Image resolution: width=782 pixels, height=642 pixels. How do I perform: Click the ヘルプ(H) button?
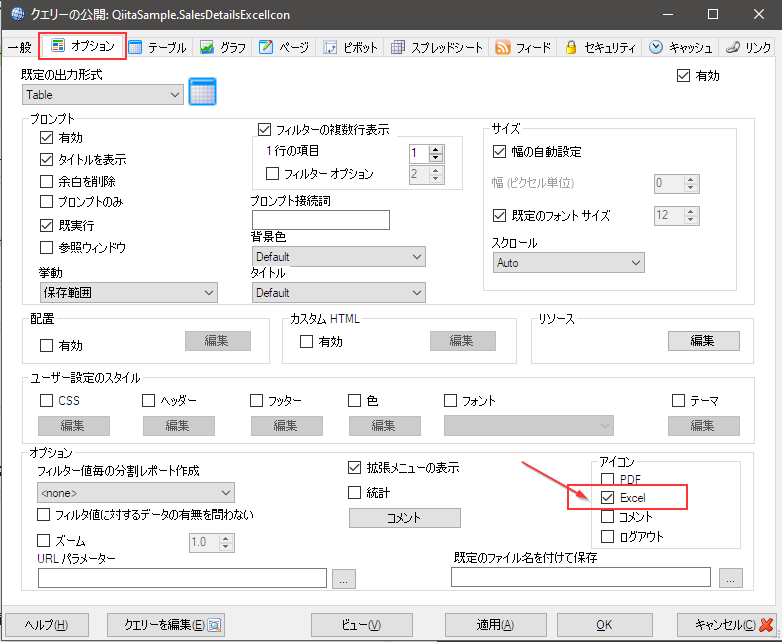[46, 625]
